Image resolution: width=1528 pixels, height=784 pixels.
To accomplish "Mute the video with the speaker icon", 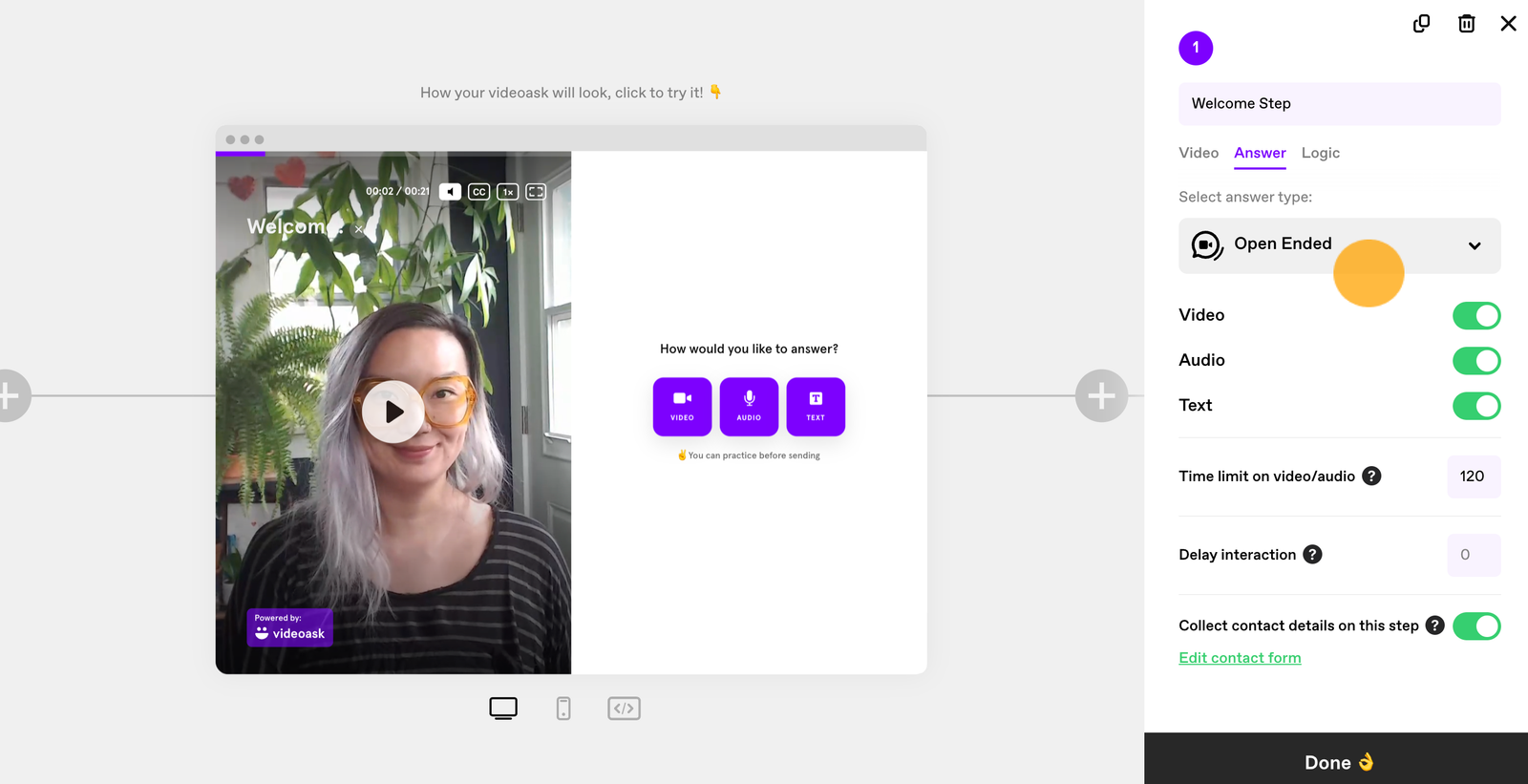I will click(x=450, y=191).
